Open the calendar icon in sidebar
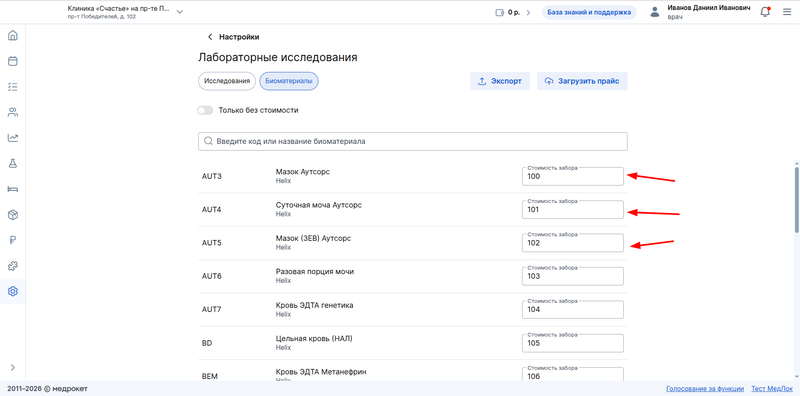Viewport: 800px width, 396px height. [x=13, y=61]
